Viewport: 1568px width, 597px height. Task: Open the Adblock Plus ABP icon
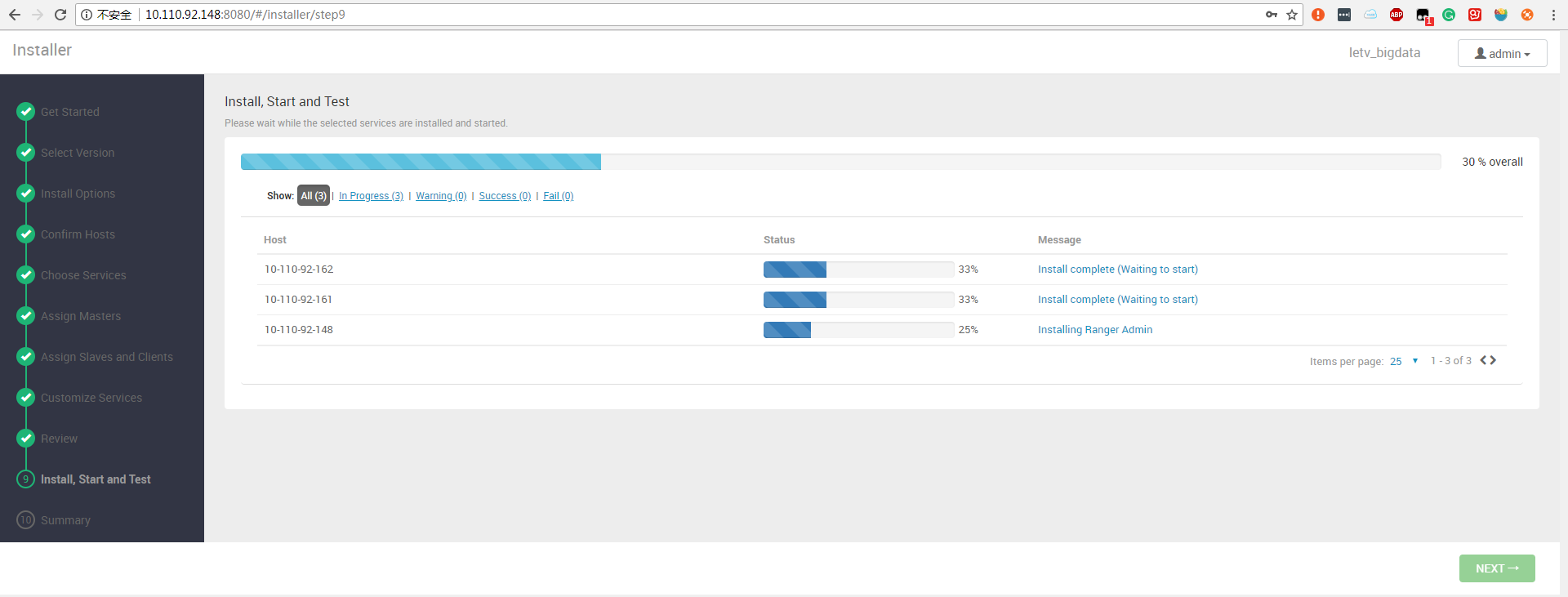coord(1396,15)
